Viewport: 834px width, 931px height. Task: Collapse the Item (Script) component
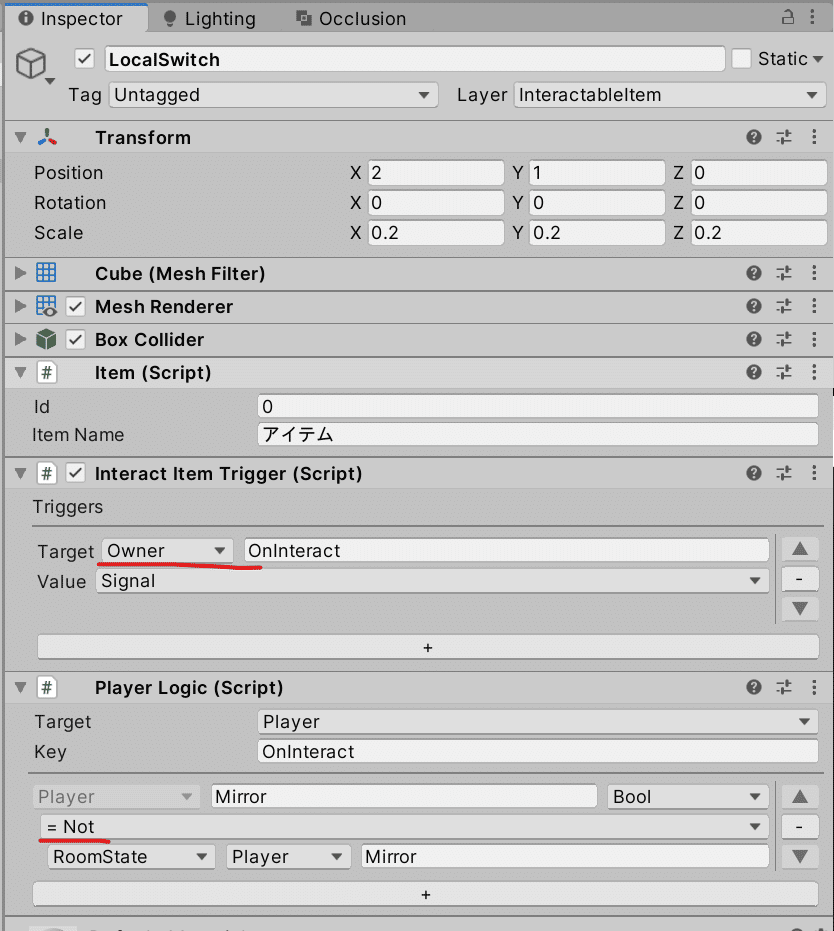pos(21,373)
